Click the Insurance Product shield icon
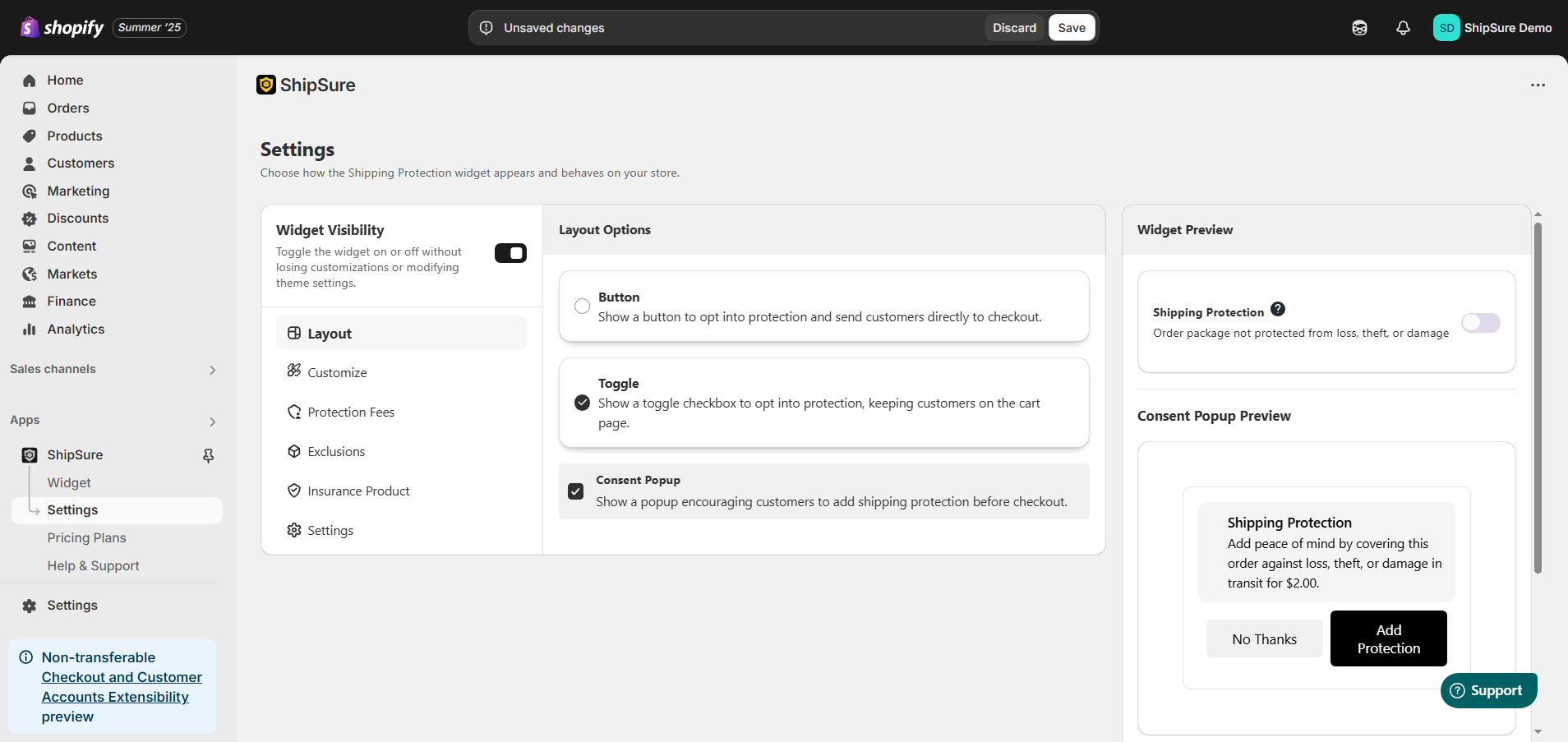The width and height of the screenshot is (1568, 742). click(x=294, y=491)
